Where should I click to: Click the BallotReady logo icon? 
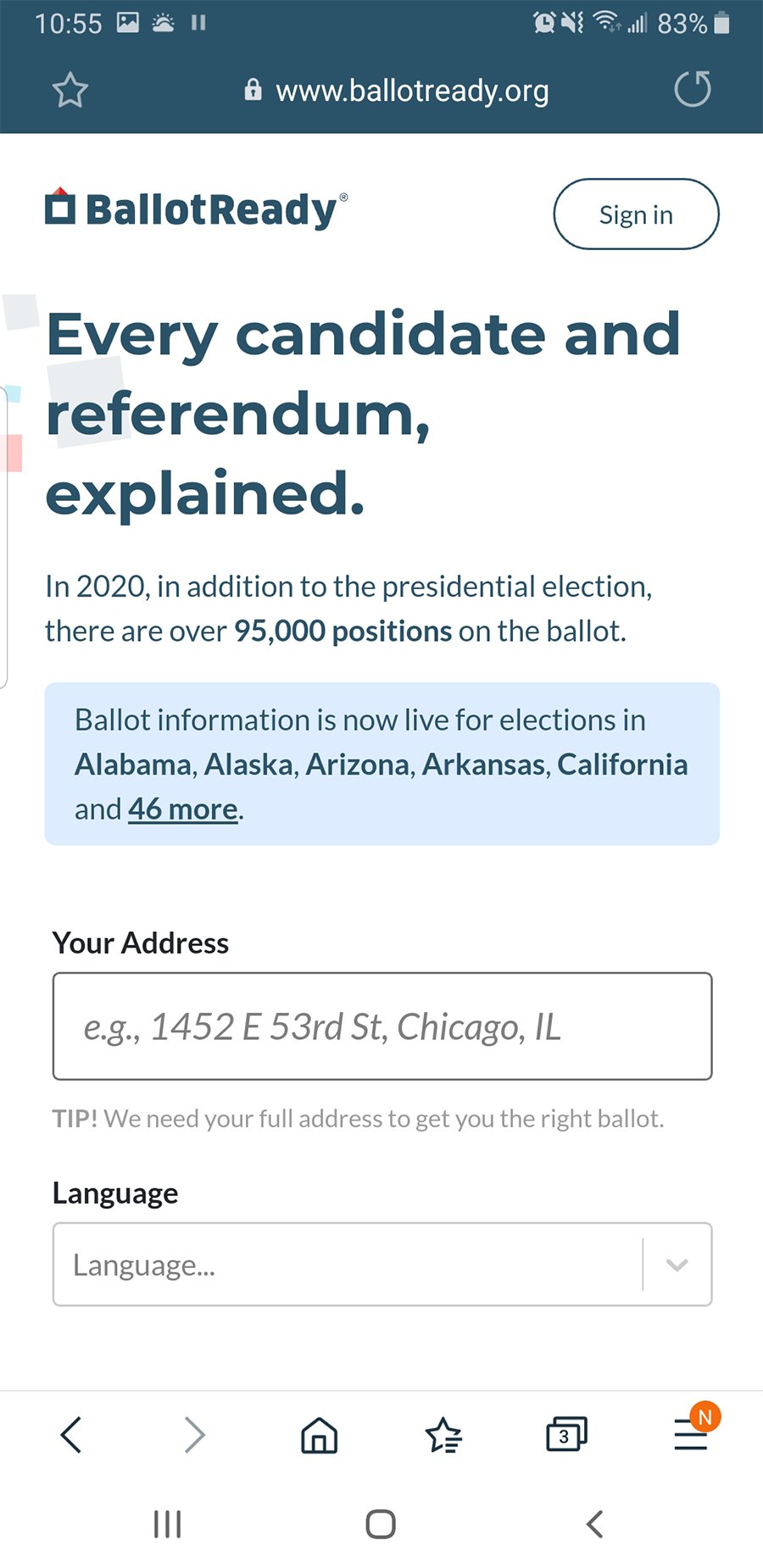pos(60,209)
